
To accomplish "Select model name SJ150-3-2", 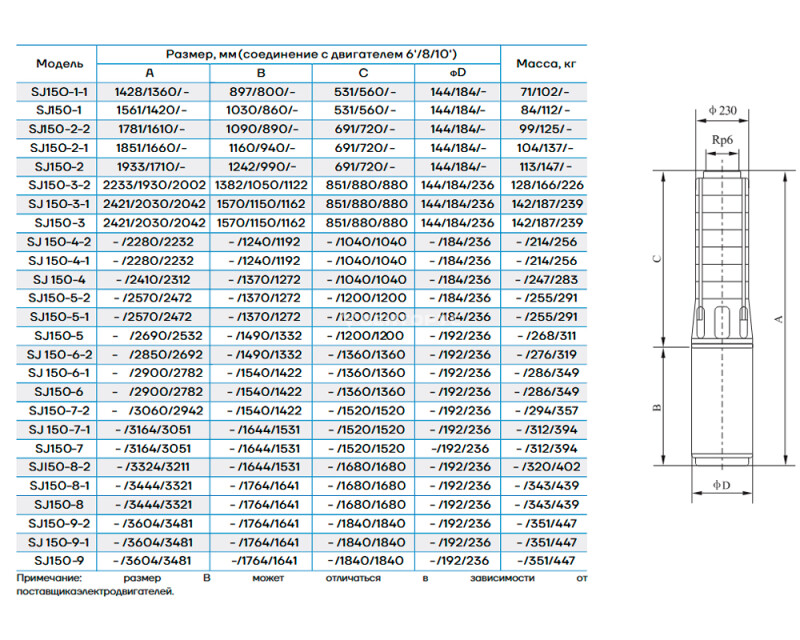I will click(x=59, y=185).
